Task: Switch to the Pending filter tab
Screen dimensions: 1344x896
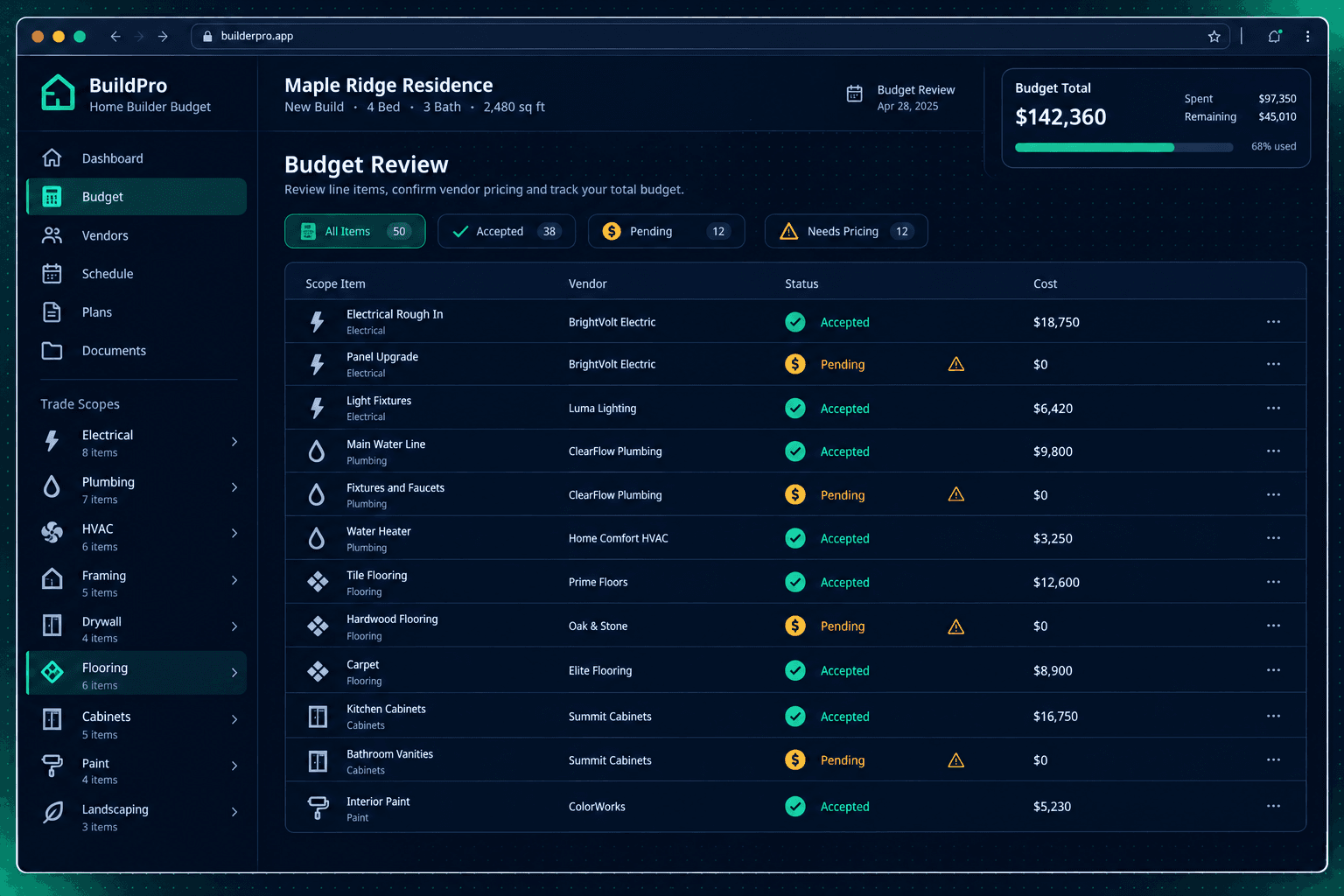Action: pos(667,231)
